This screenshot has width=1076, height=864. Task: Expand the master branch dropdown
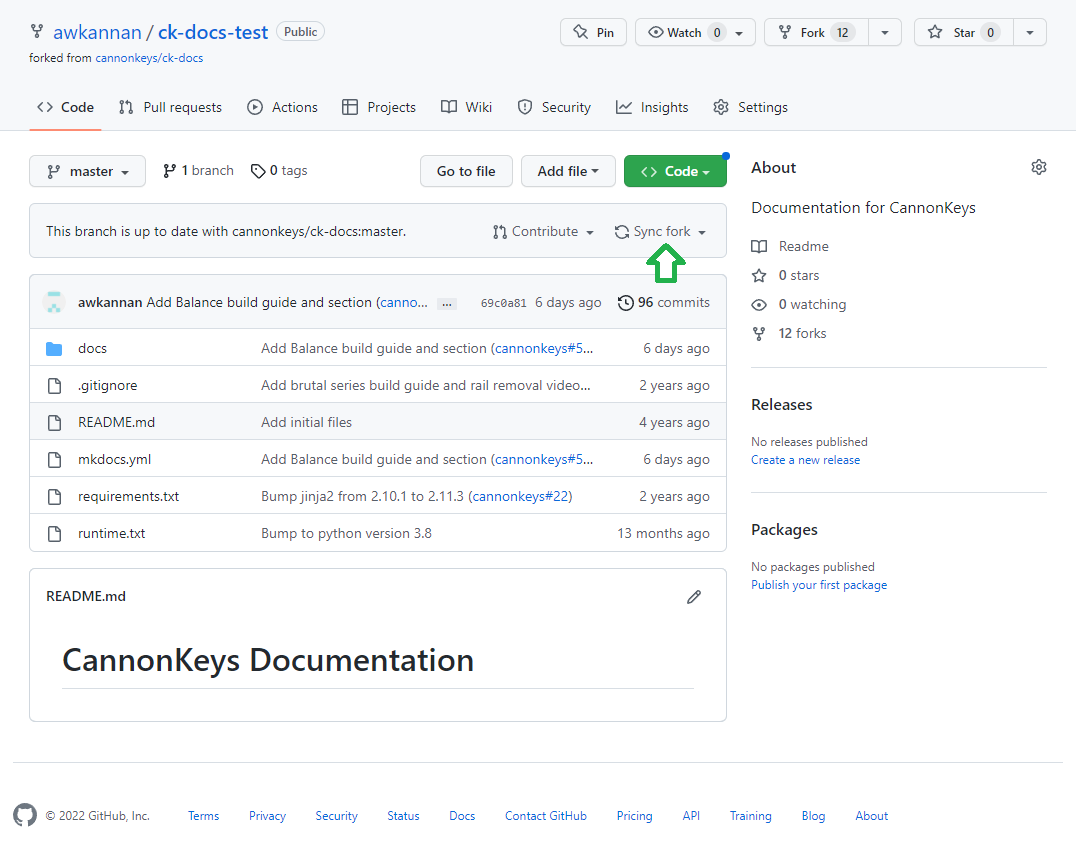coord(87,171)
